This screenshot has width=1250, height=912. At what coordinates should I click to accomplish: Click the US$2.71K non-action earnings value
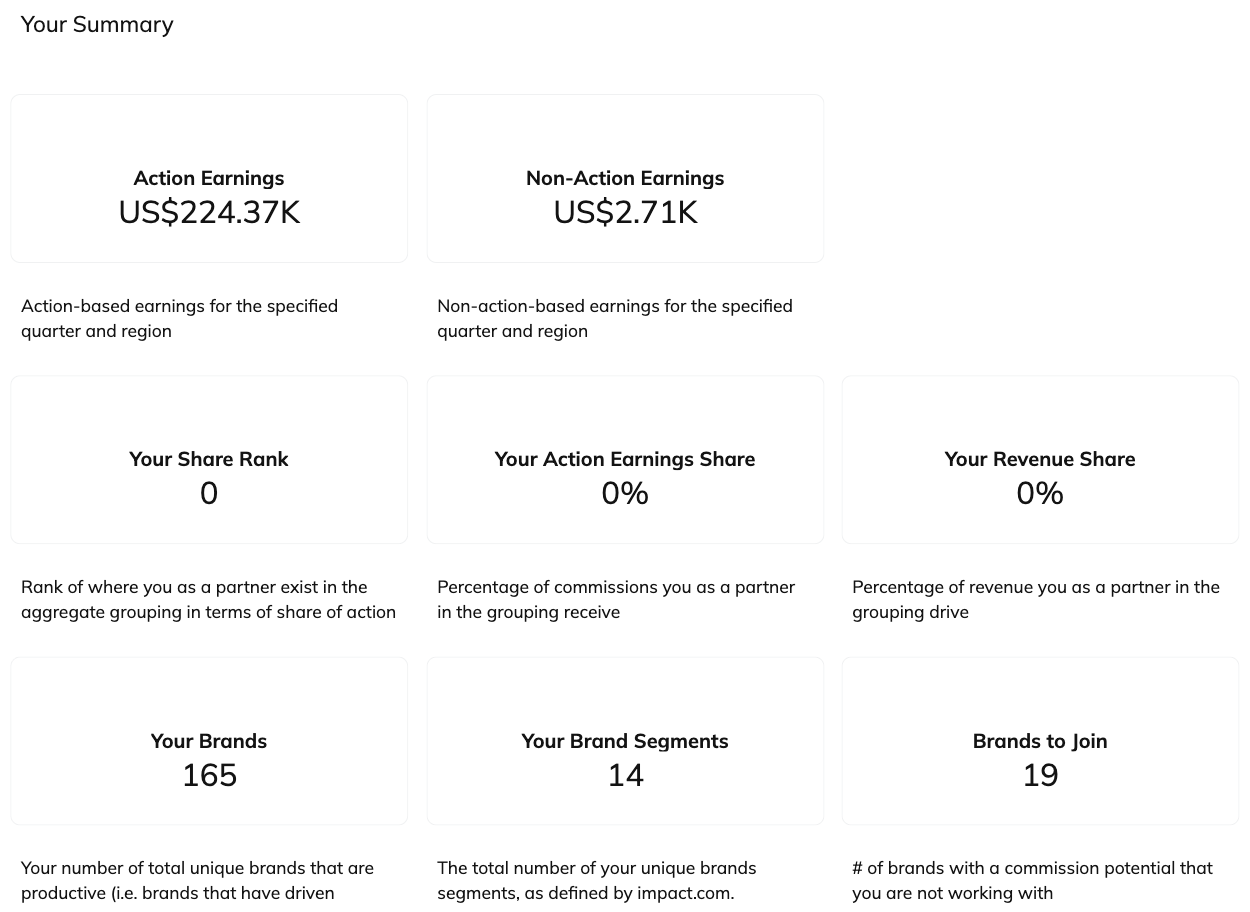pyautogui.click(x=625, y=212)
